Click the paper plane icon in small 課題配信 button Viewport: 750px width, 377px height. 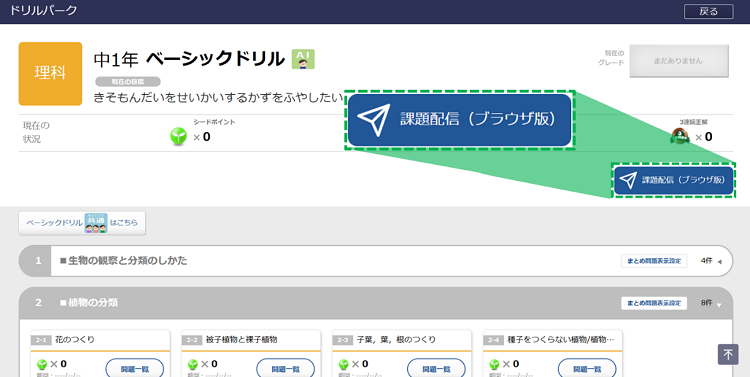click(x=628, y=180)
